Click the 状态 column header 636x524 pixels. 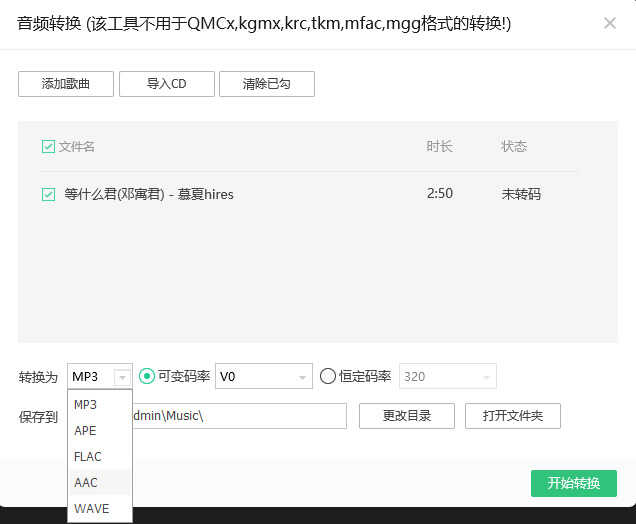tap(514, 146)
